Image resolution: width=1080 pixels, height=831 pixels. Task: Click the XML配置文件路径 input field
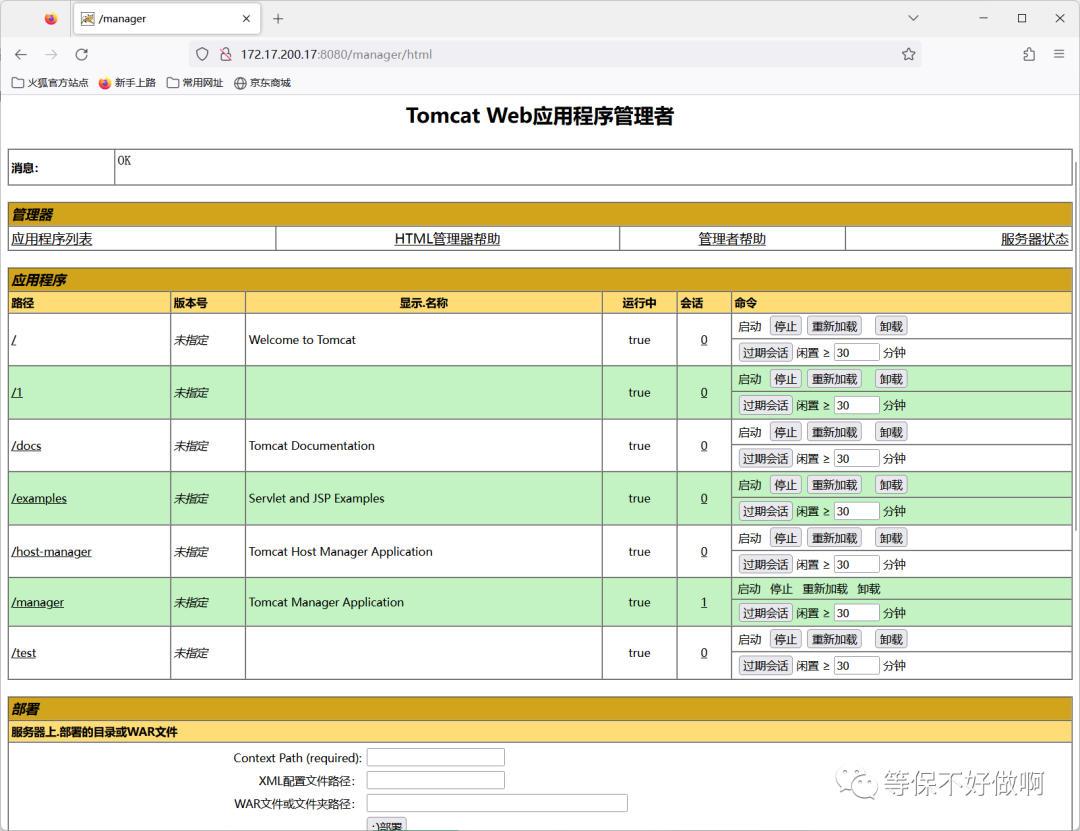435,780
